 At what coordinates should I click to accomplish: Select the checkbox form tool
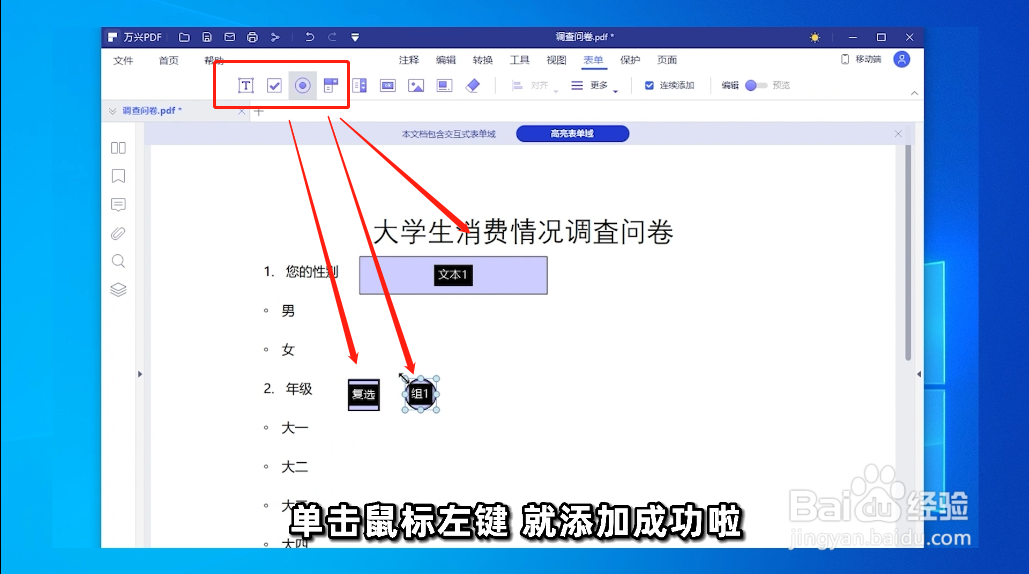(x=274, y=85)
